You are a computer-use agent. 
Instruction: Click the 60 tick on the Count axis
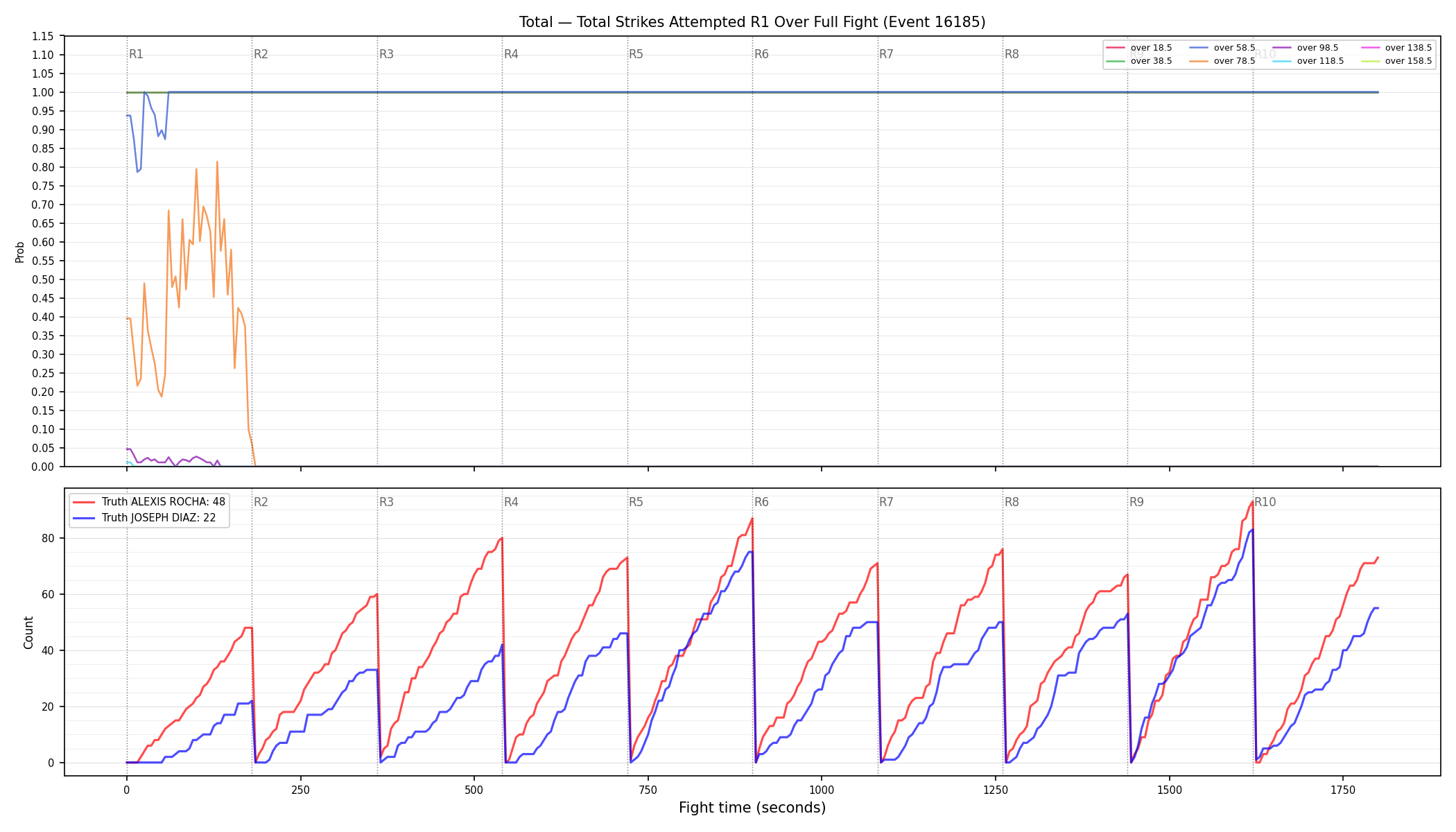[x=49, y=594]
